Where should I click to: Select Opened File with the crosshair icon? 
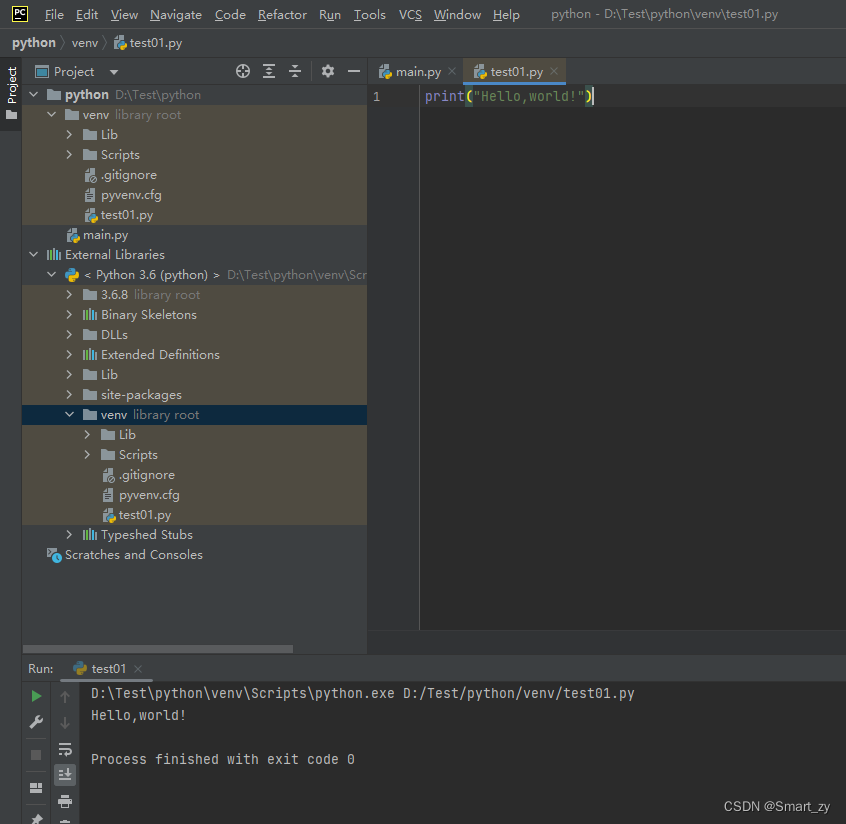(243, 71)
